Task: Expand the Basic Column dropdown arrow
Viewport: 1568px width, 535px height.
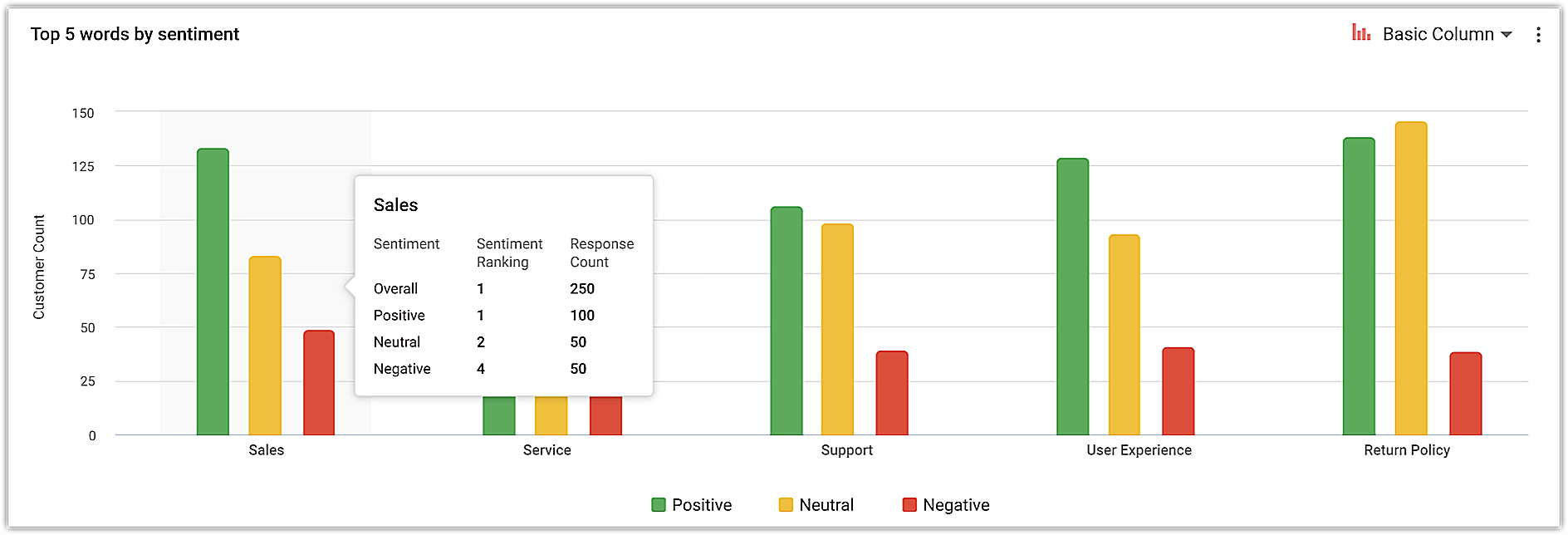Action: tap(1507, 35)
